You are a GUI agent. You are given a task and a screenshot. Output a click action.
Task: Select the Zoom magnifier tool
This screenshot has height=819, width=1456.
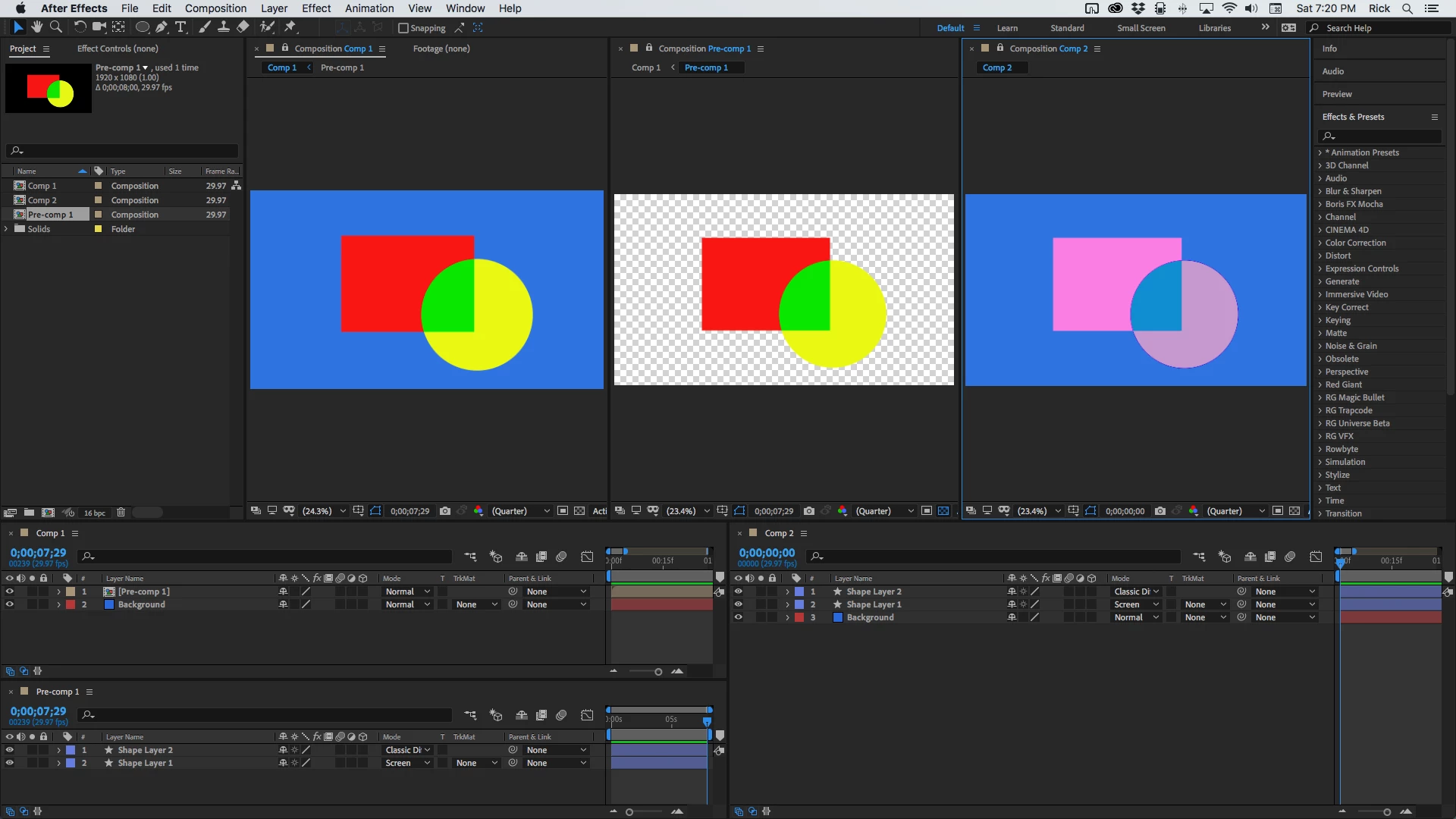[x=55, y=27]
